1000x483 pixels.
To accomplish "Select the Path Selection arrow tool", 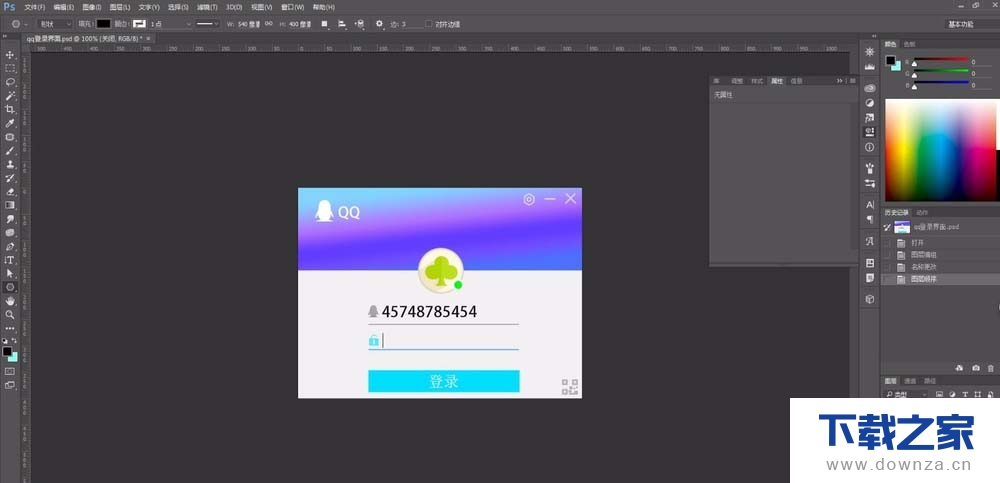I will click(x=10, y=273).
